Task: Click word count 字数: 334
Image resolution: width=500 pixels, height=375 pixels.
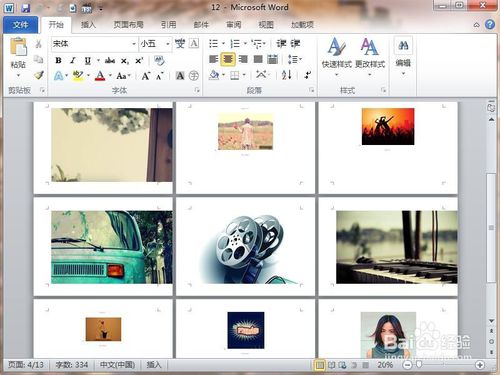Action: click(x=72, y=365)
